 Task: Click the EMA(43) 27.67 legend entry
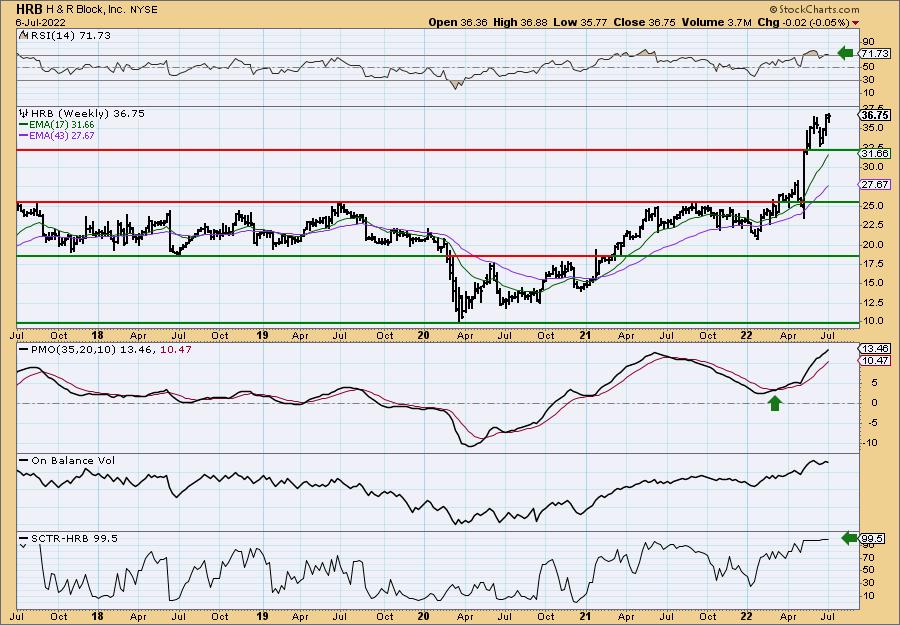tap(56, 135)
